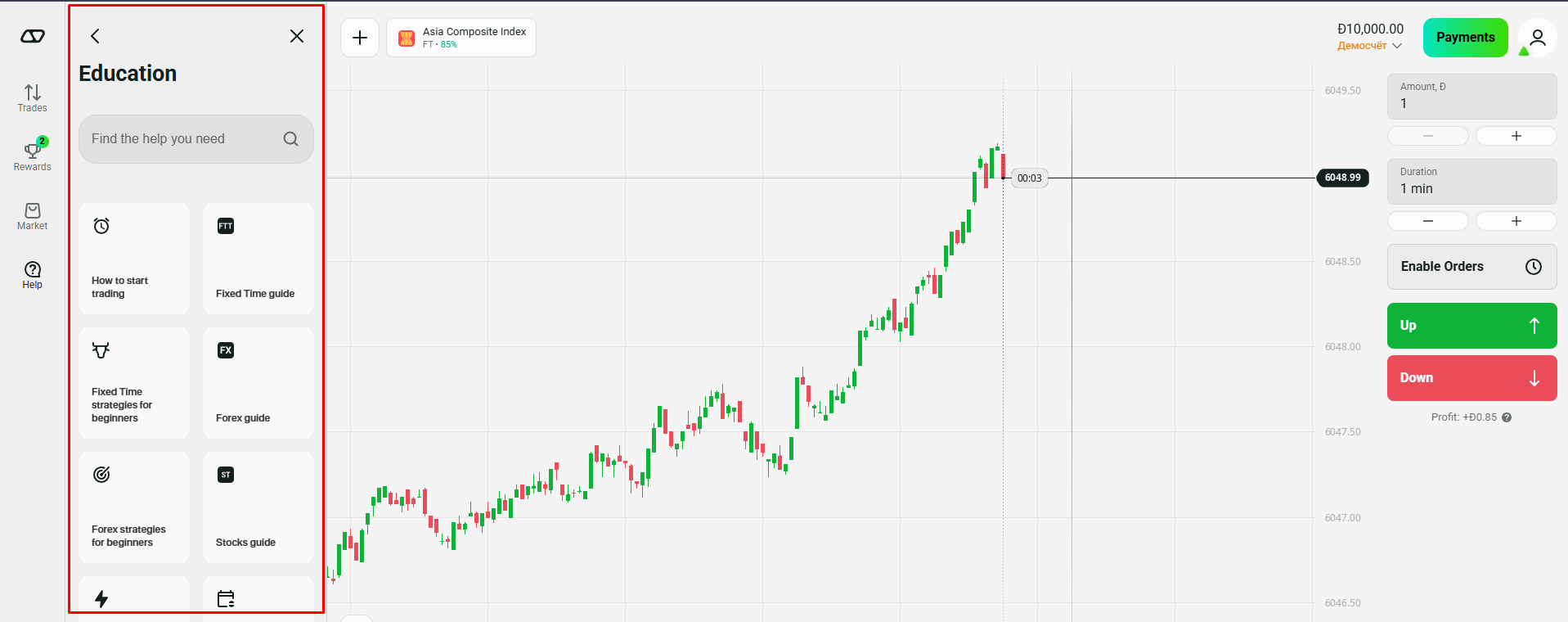Click the target bullseye icon
This screenshot has height=622, width=1568.
click(x=101, y=475)
